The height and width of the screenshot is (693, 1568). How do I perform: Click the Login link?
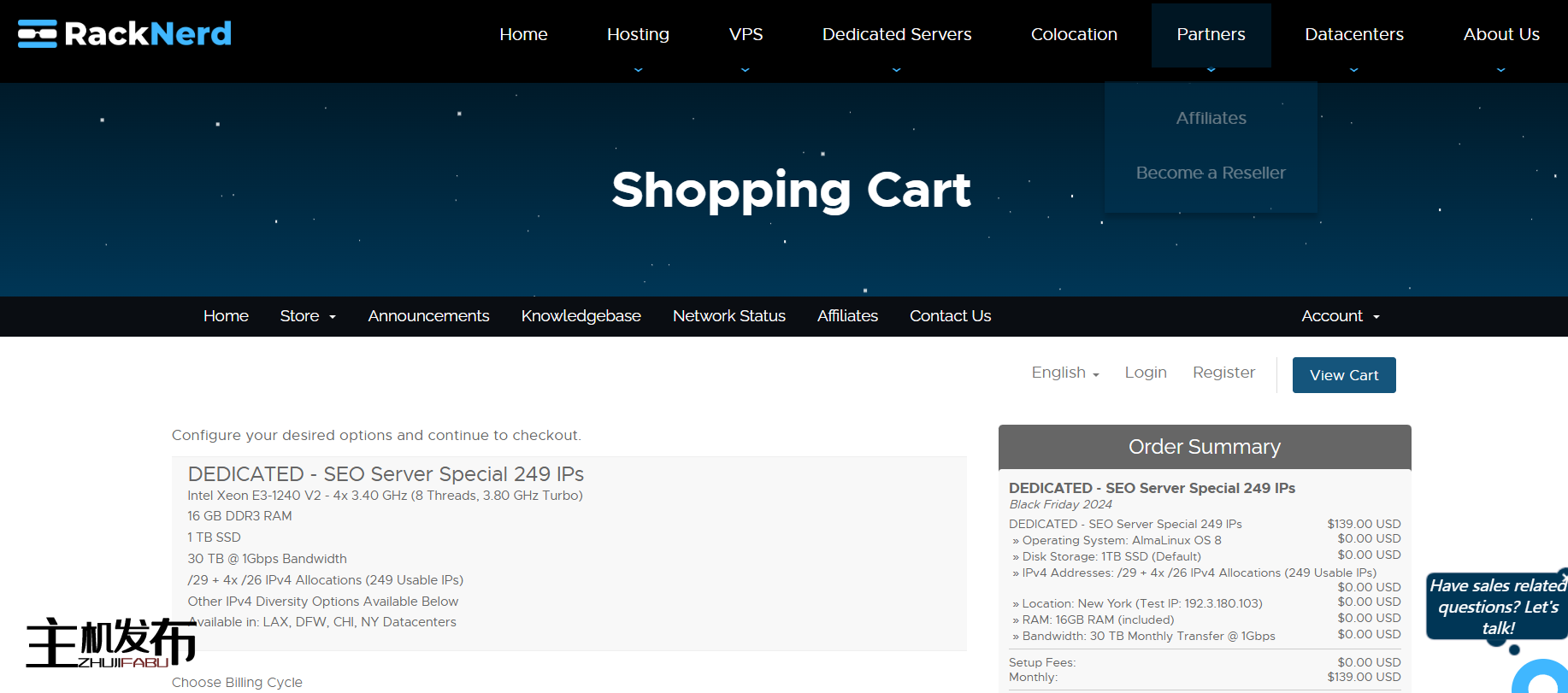(1146, 373)
